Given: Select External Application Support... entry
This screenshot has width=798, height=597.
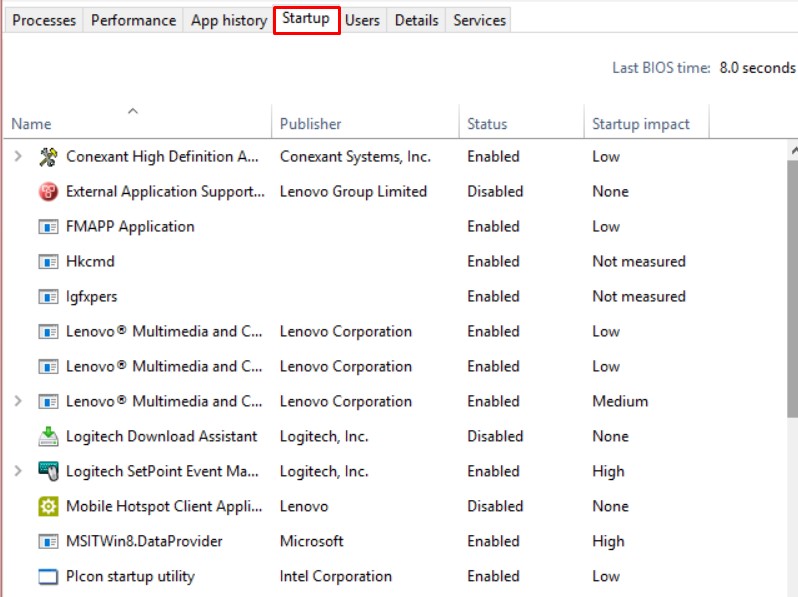Looking at the screenshot, I should point(165,191).
